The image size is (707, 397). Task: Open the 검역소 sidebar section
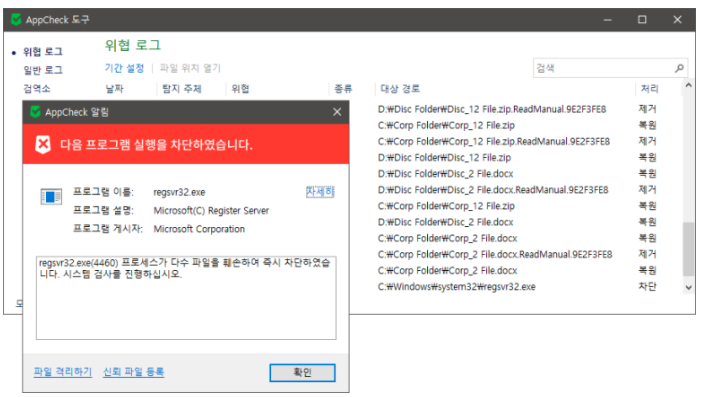37,88
